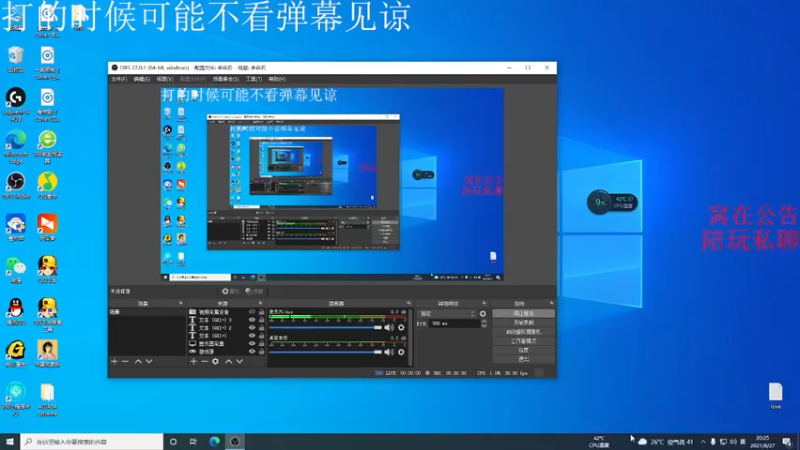Click the OBS icon in the taskbar
Screen dimensions: 800x450
tap(235, 442)
